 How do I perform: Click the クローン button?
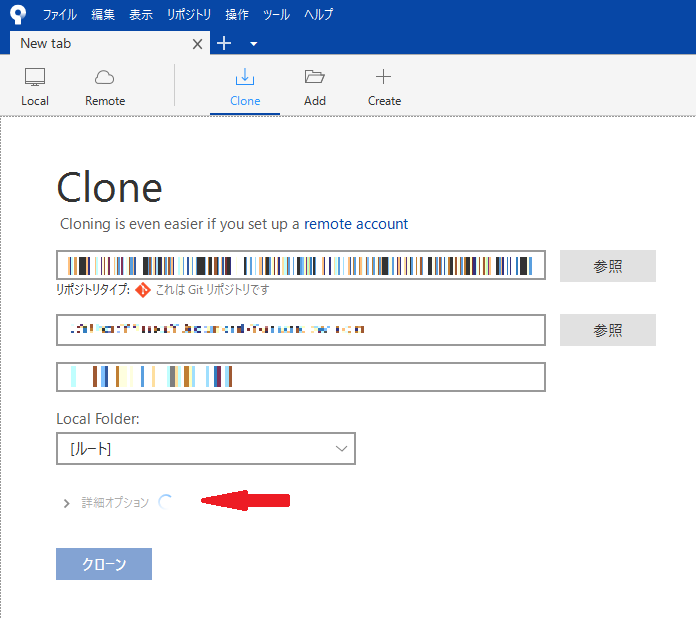[104, 564]
